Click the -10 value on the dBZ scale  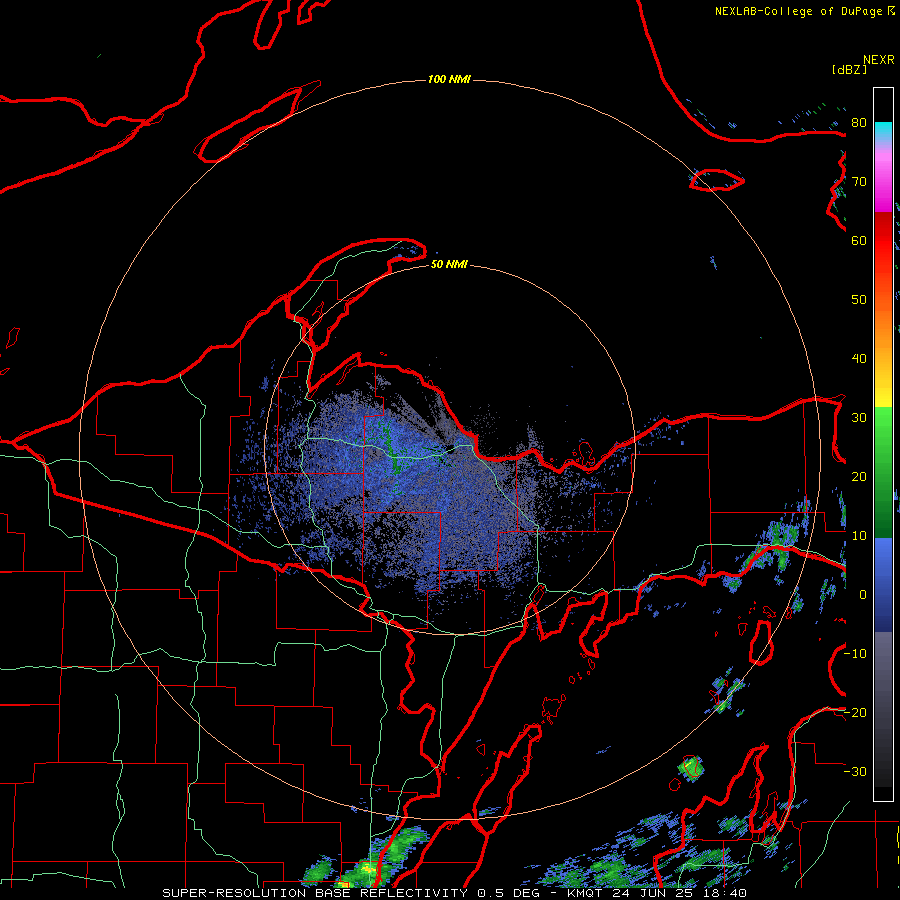point(855,654)
